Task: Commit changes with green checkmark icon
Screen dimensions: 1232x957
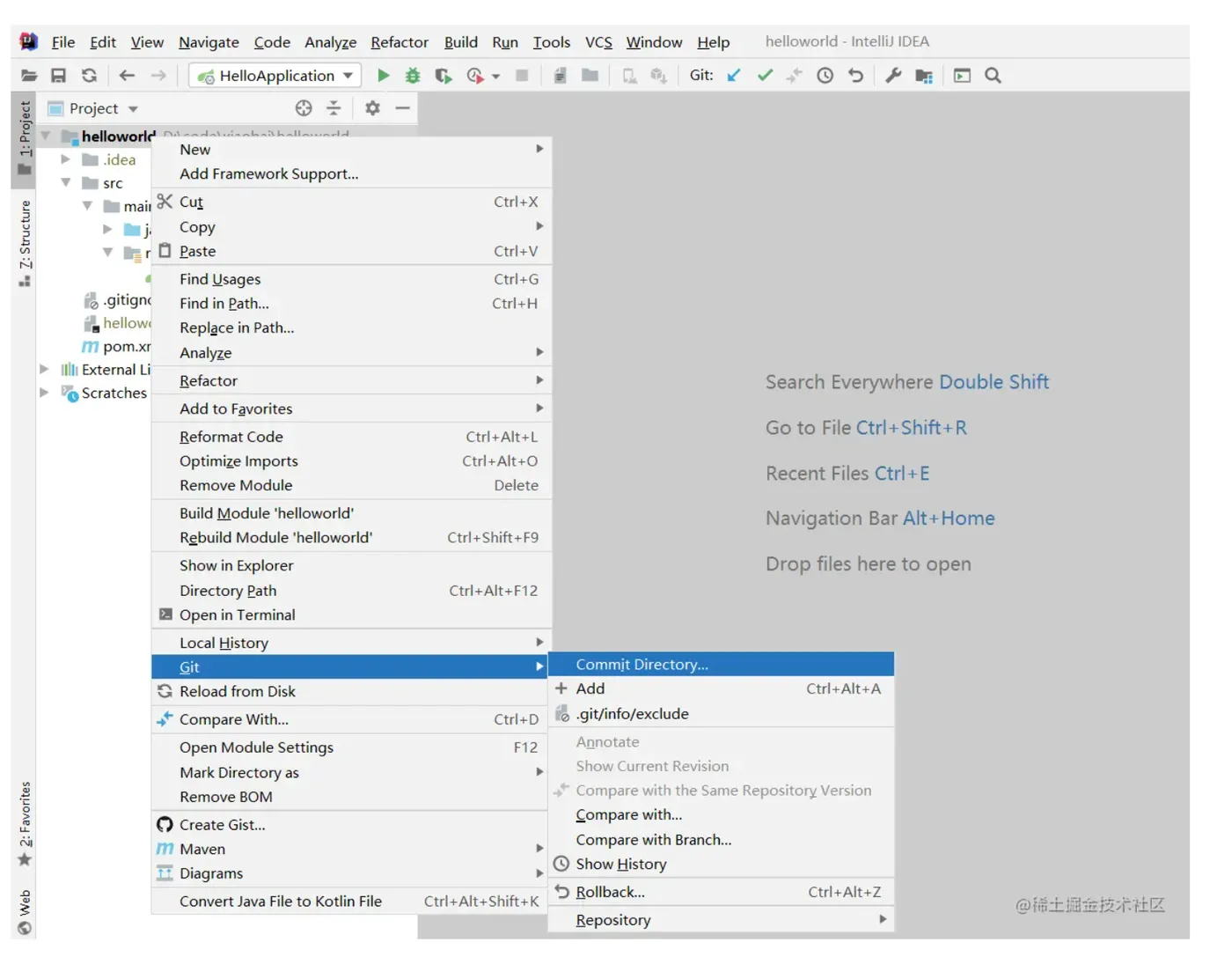Action: tap(765, 76)
